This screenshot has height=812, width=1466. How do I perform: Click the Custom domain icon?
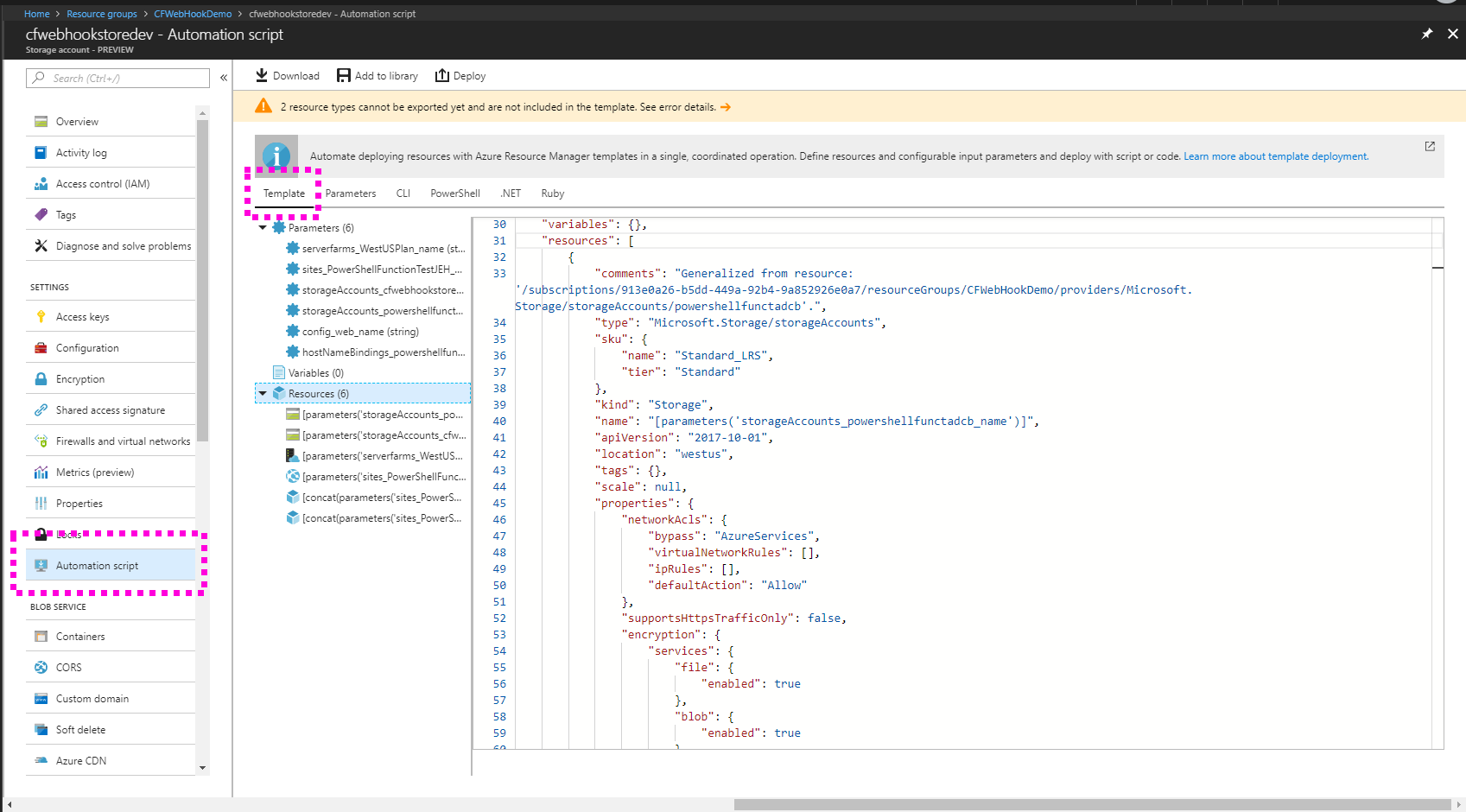[41, 699]
